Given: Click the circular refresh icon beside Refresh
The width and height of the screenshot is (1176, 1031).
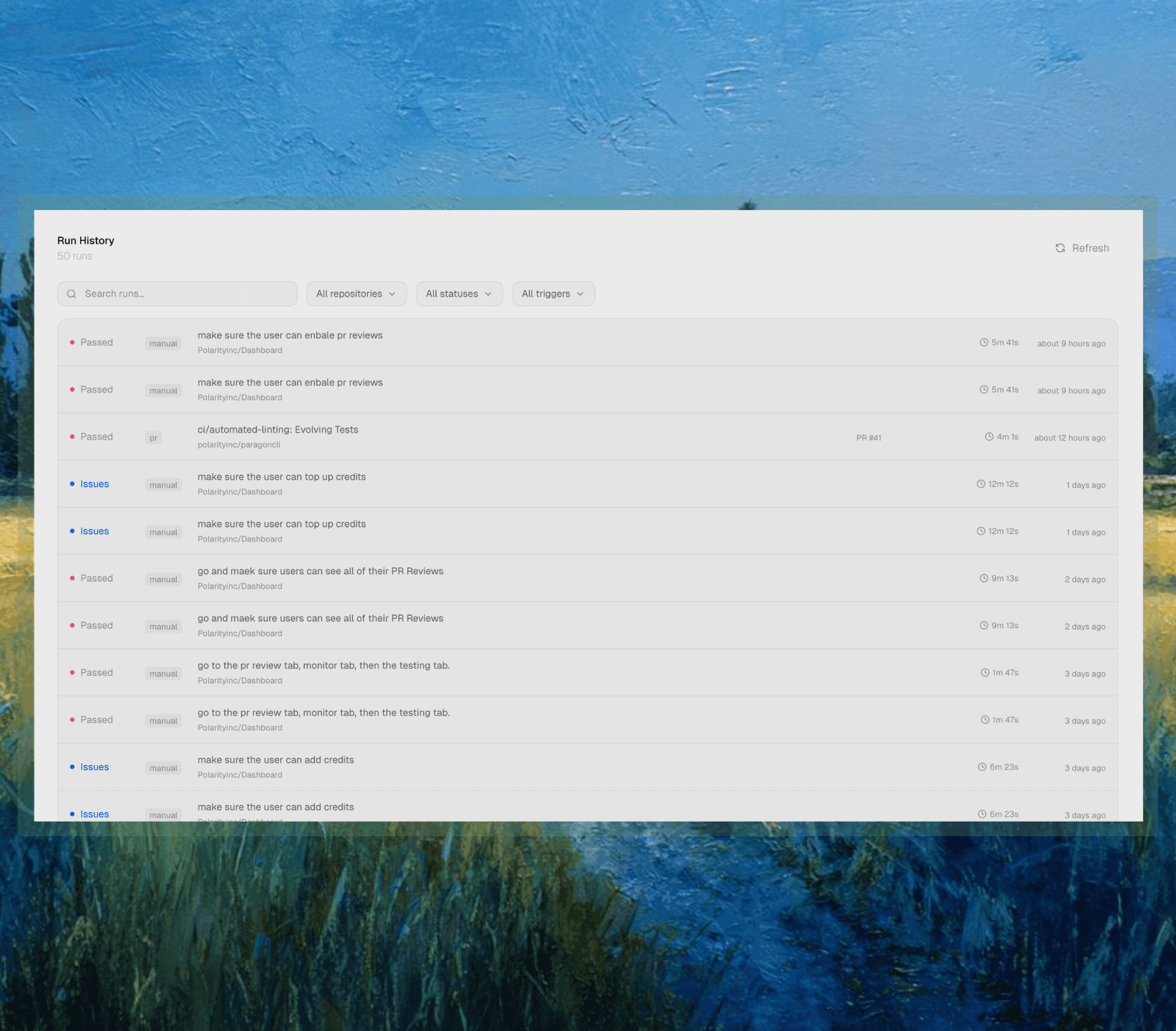Looking at the screenshot, I should (1060, 247).
